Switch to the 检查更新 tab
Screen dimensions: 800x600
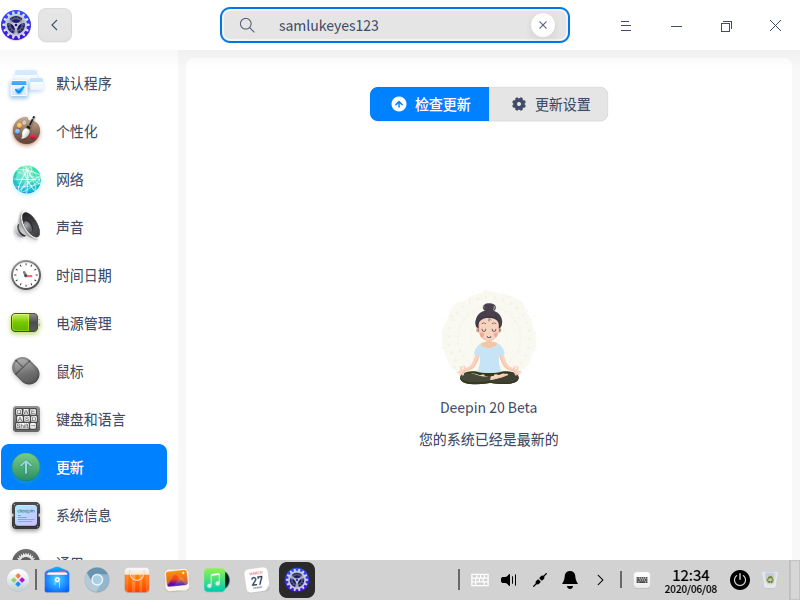430,104
